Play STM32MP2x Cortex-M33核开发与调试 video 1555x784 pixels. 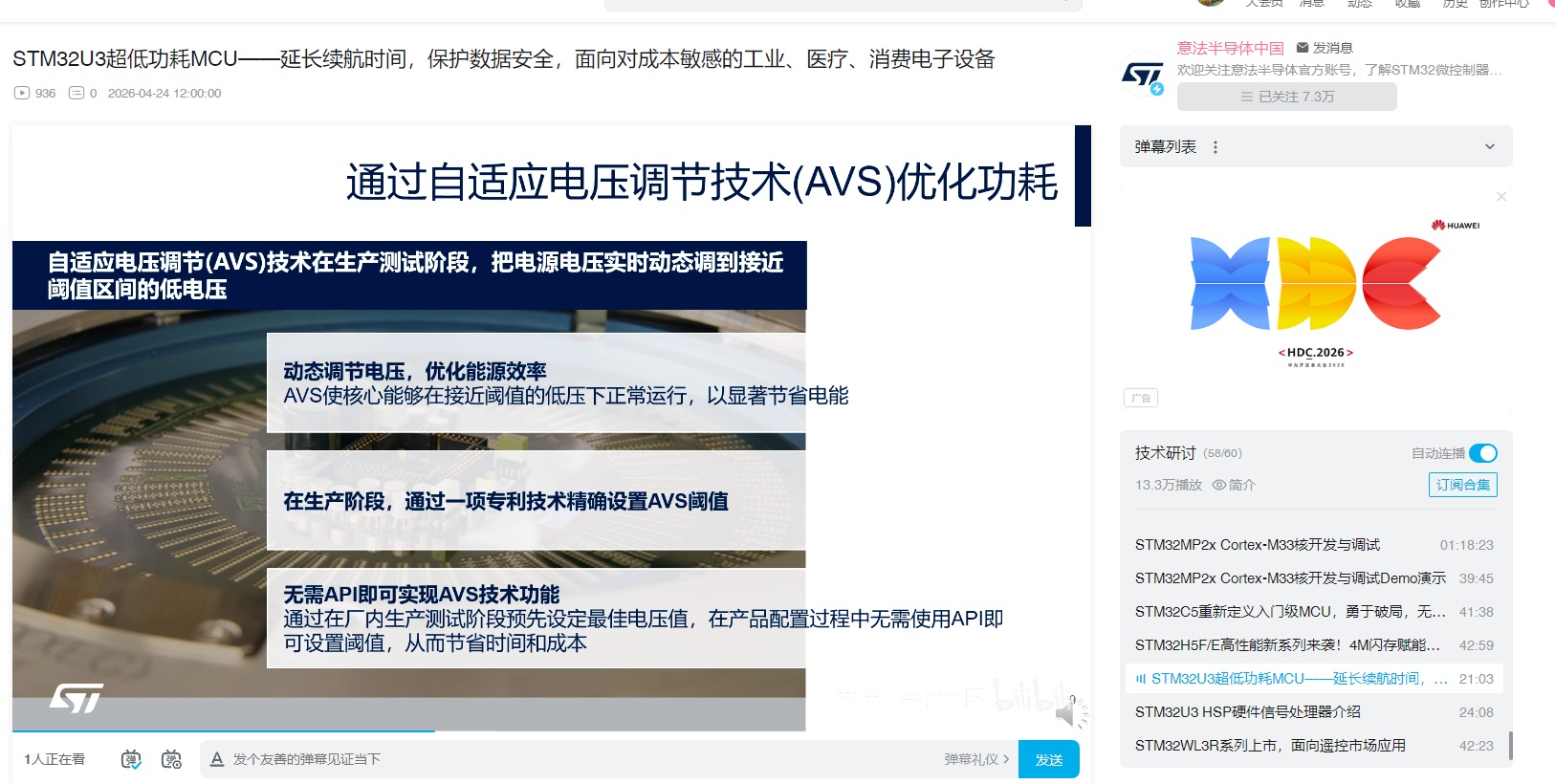(1314, 545)
